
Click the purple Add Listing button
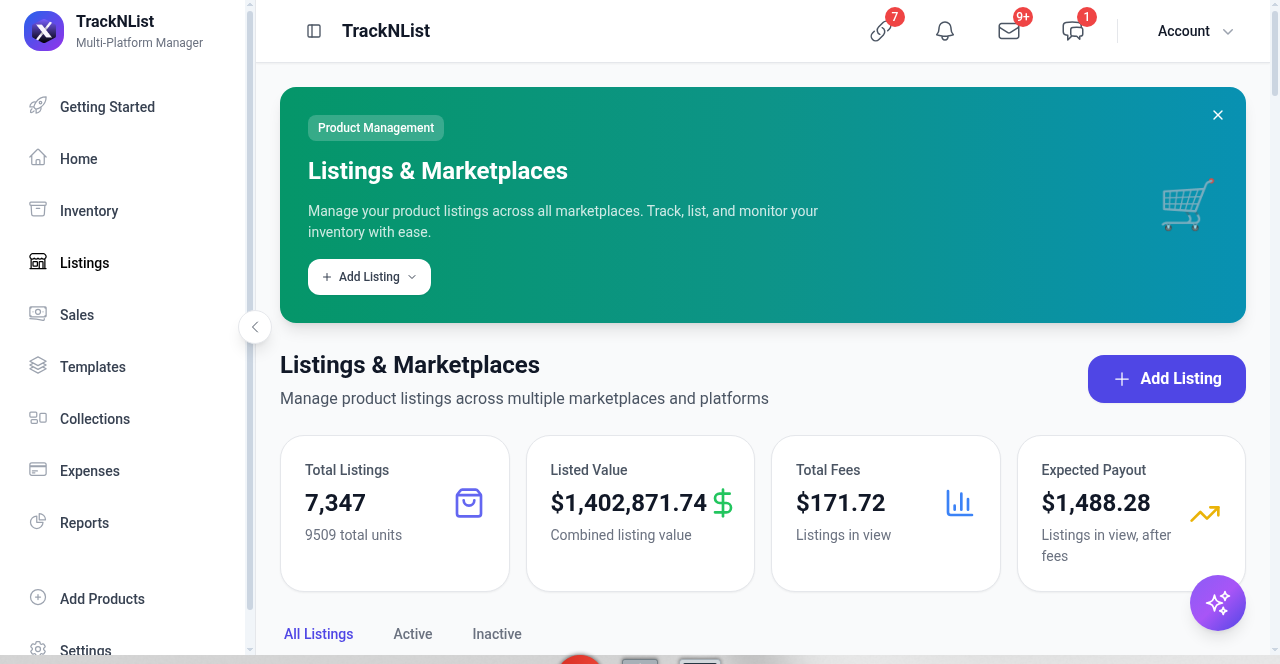1167,379
